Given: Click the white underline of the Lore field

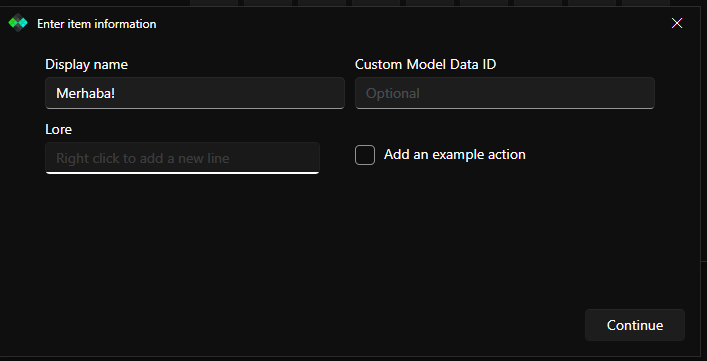Looking at the screenshot, I should (183, 173).
